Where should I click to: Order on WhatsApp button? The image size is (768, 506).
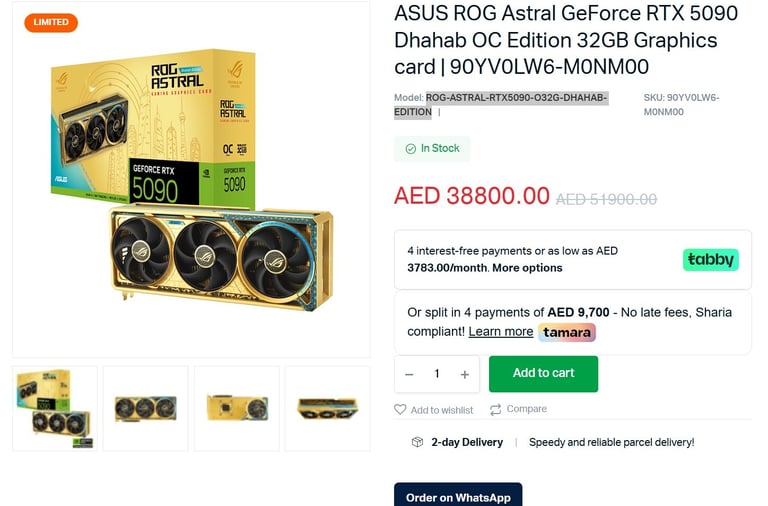click(458, 495)
